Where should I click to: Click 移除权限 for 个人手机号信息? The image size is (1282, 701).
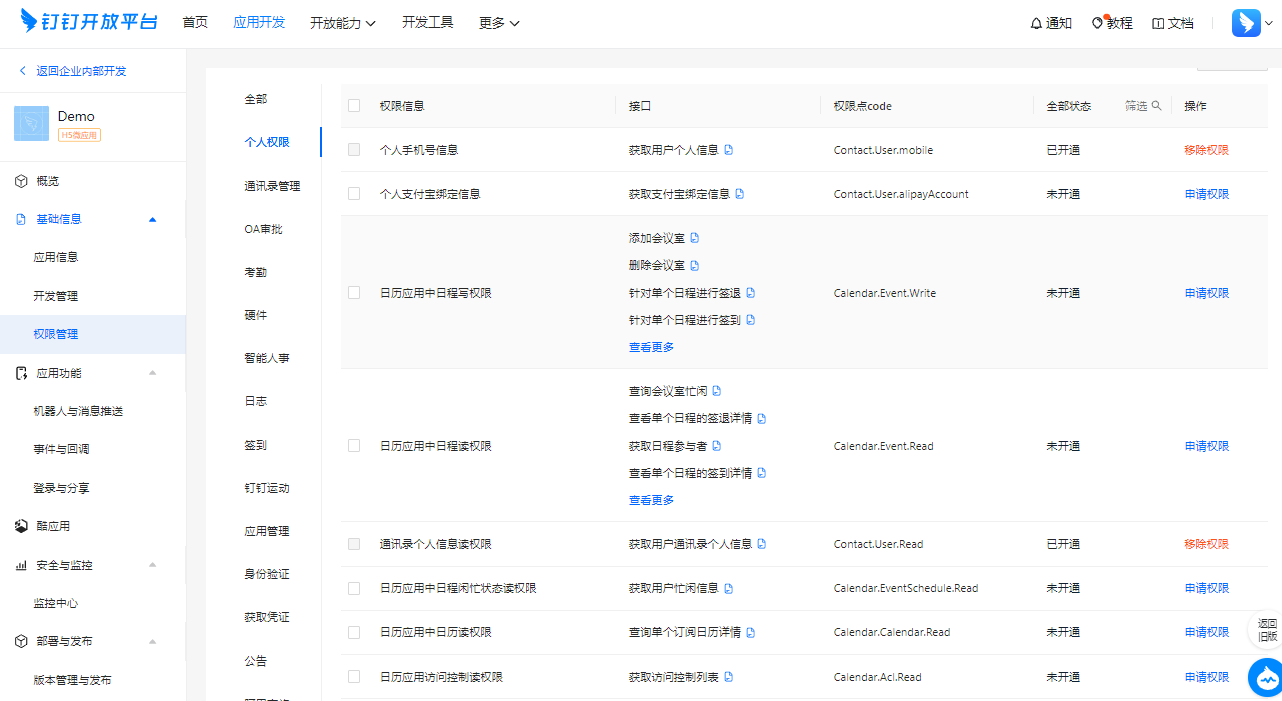[x=1206, y=149]
